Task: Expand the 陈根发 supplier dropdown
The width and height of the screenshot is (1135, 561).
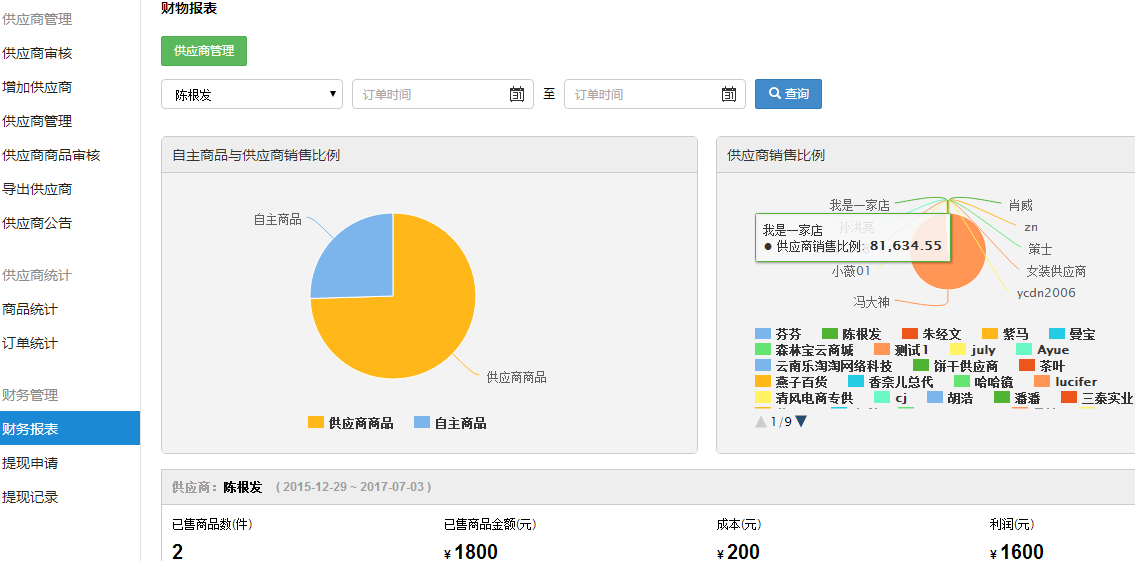Action: 252,94
